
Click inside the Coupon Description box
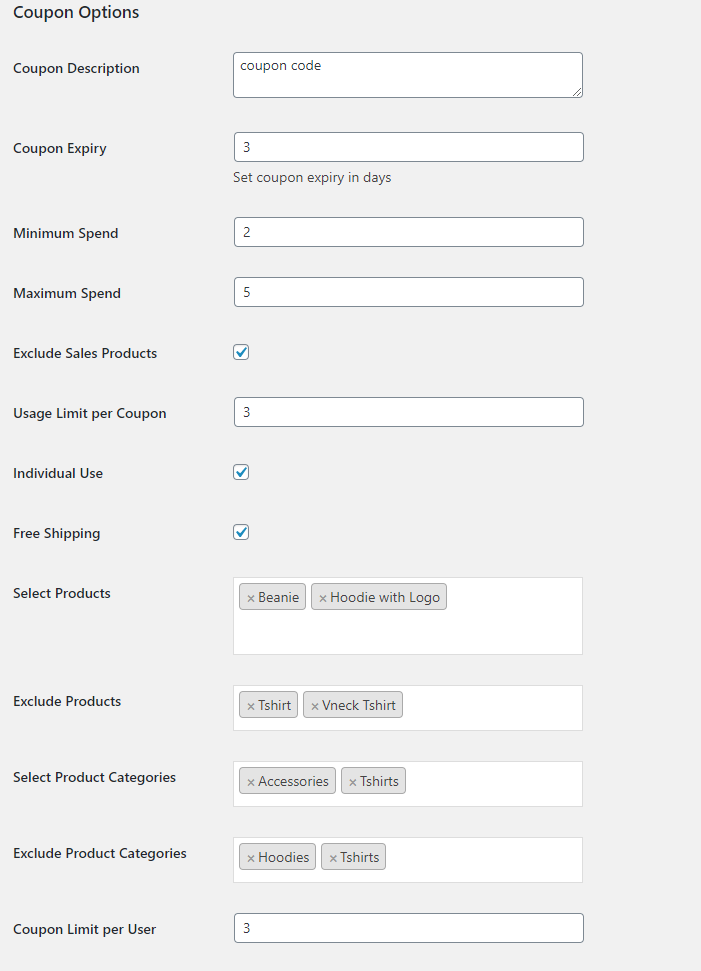(x=407, y=75)
